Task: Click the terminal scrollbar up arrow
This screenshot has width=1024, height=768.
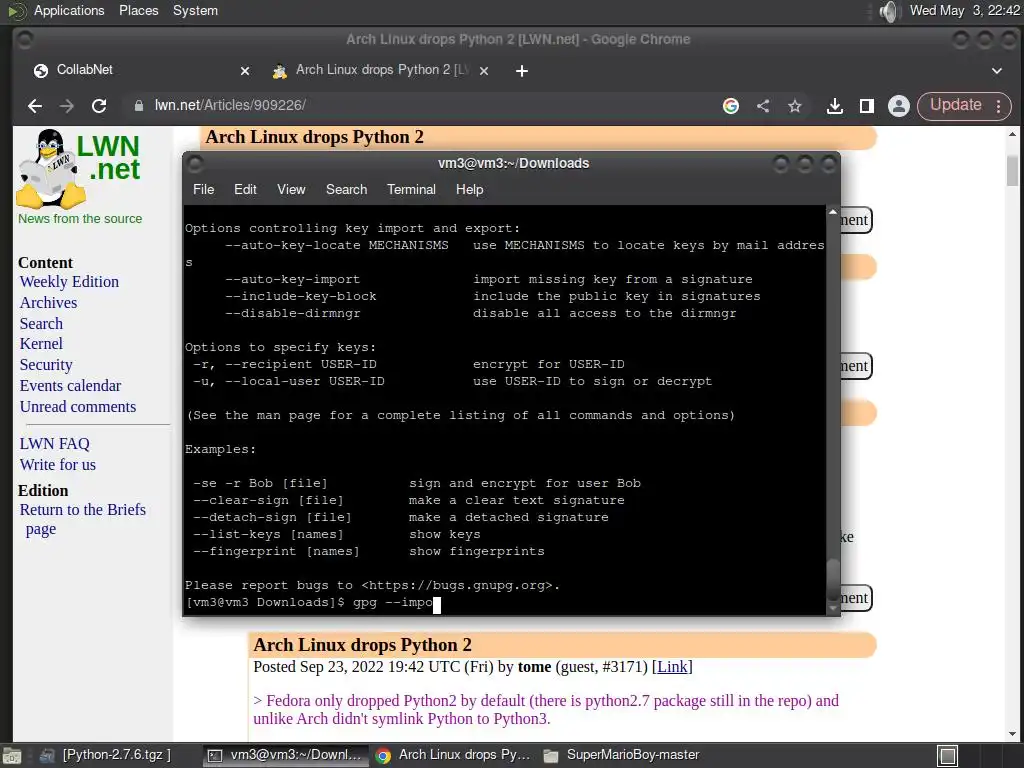Action: coord(833,212)
